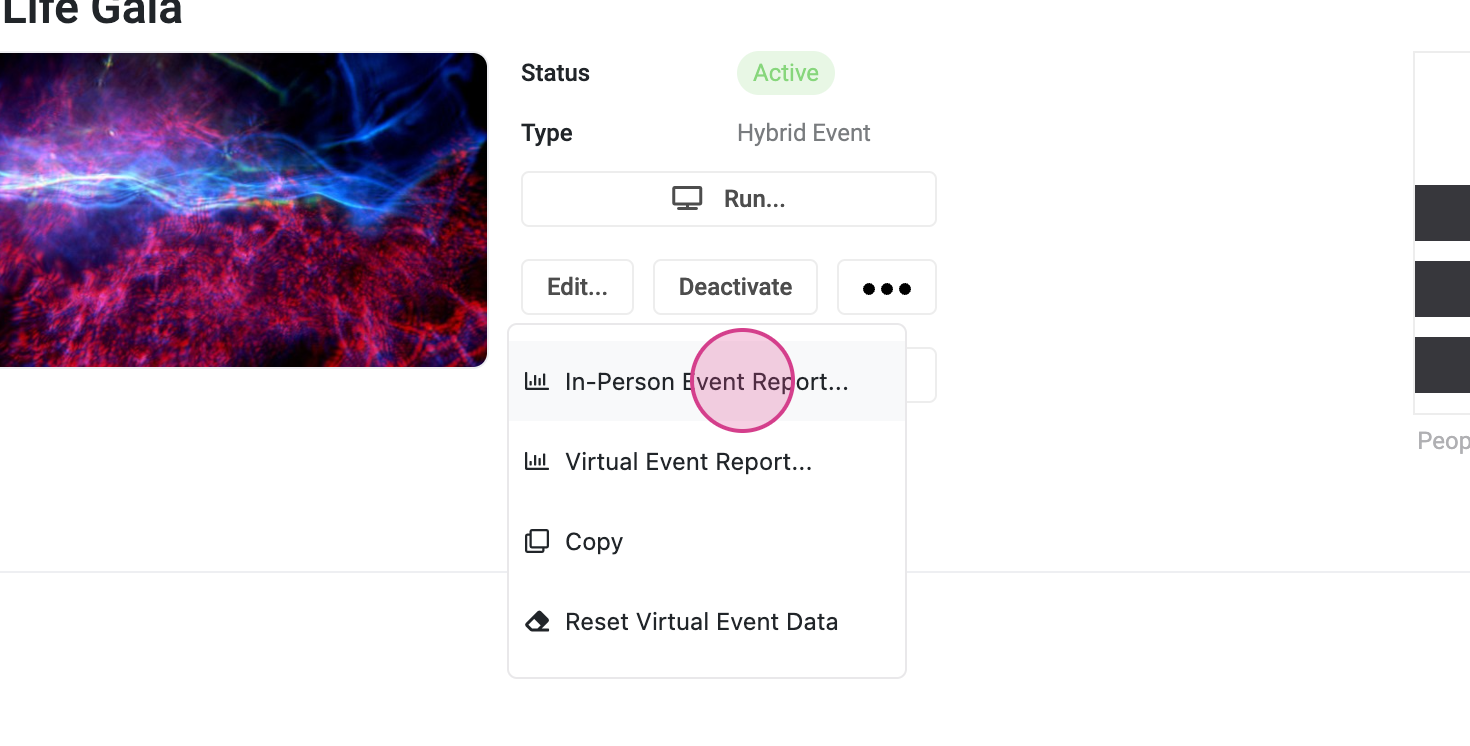Image resolution: width=1470 pixels, height=746 pixels.
Task: Choose the Copy menu entry
Action: [x=594, y=542]
